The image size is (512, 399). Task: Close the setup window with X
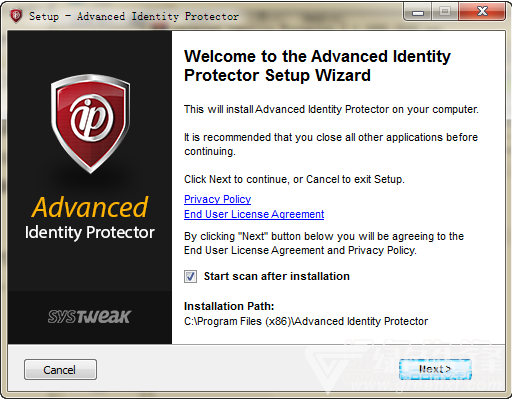482,12
